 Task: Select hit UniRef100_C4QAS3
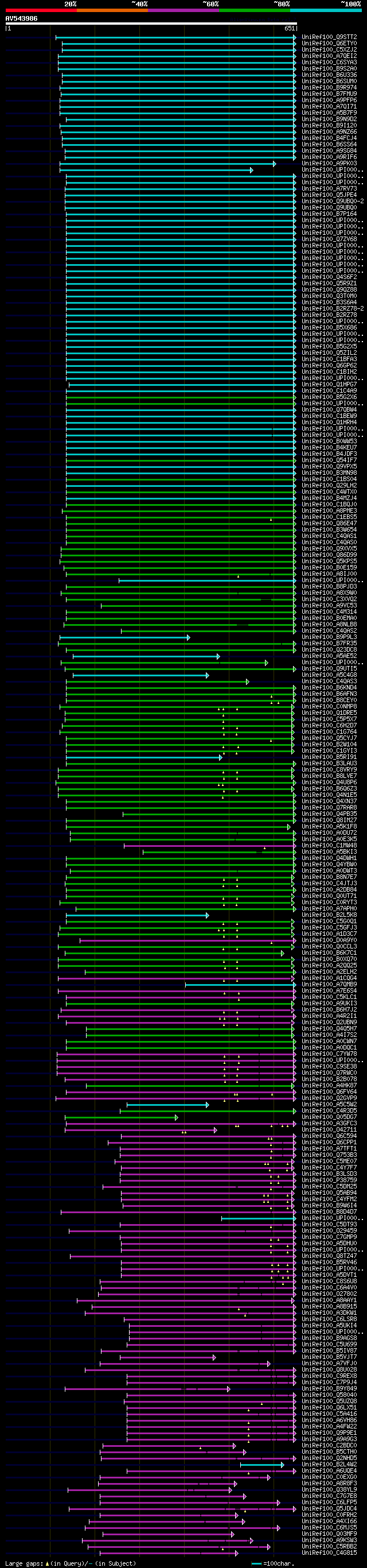tap(329, 682)
